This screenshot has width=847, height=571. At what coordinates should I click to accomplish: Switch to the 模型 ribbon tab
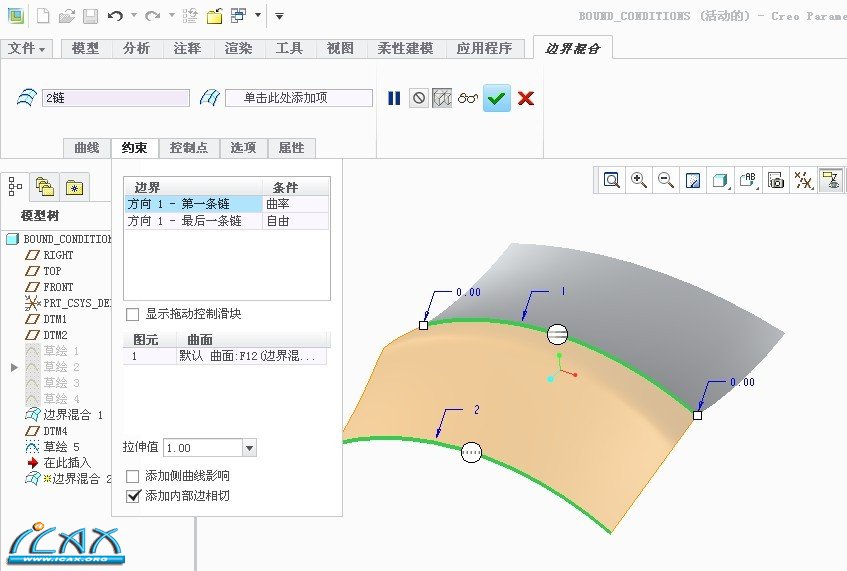(x=85, y=49)
